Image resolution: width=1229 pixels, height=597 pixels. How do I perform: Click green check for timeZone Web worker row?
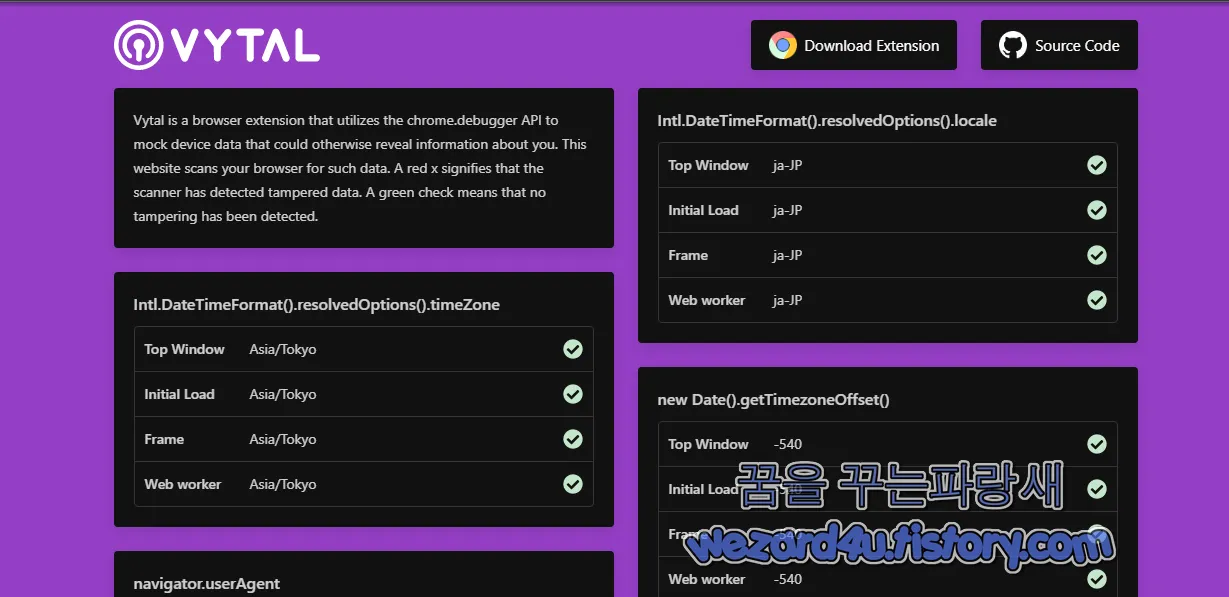(x=573, y=484)
